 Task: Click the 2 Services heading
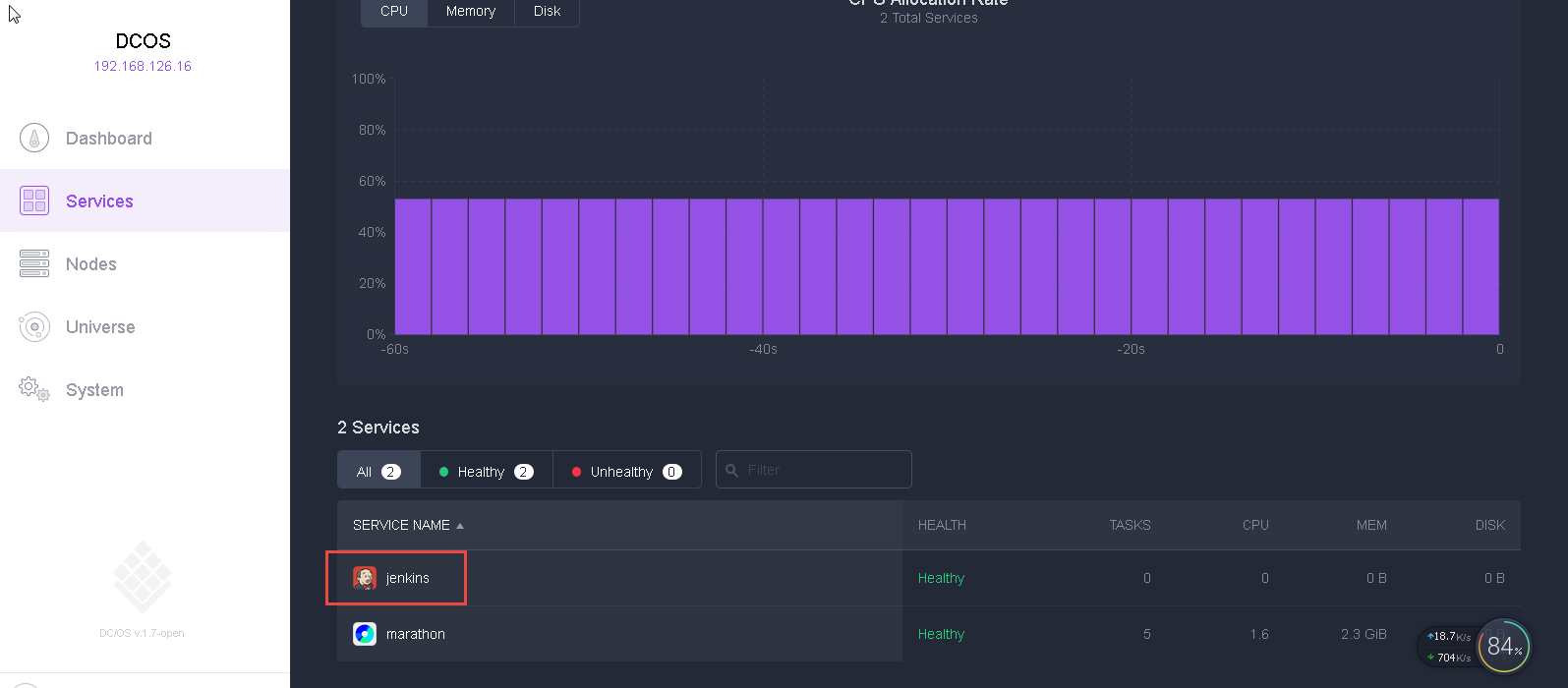pyautogui.click(x=378, y=428)
